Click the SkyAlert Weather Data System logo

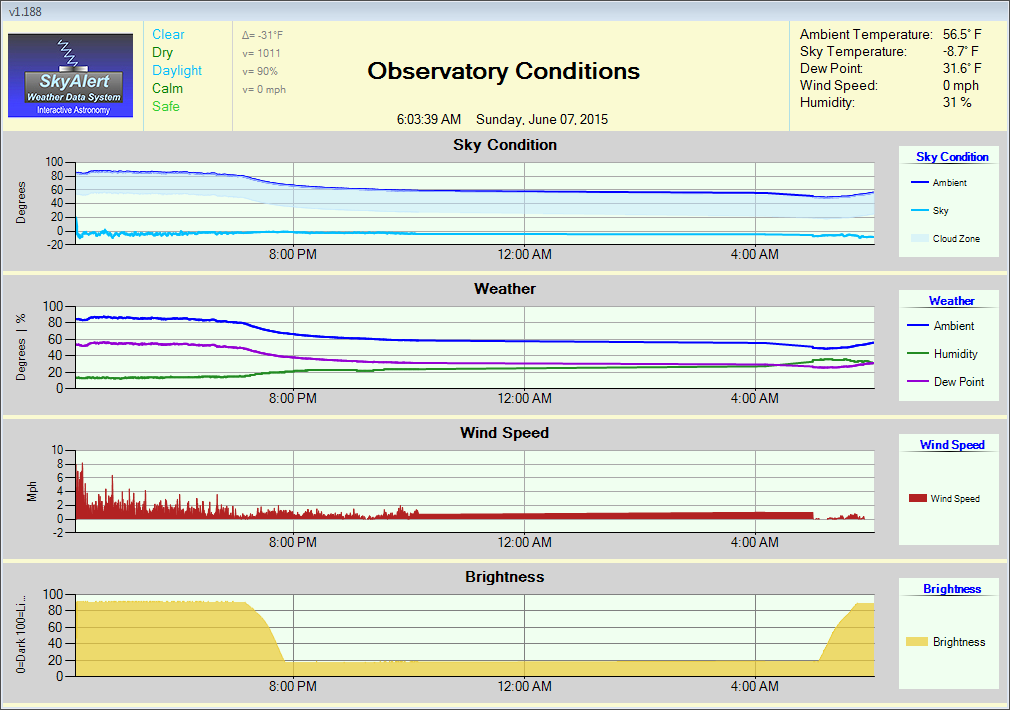70,75
